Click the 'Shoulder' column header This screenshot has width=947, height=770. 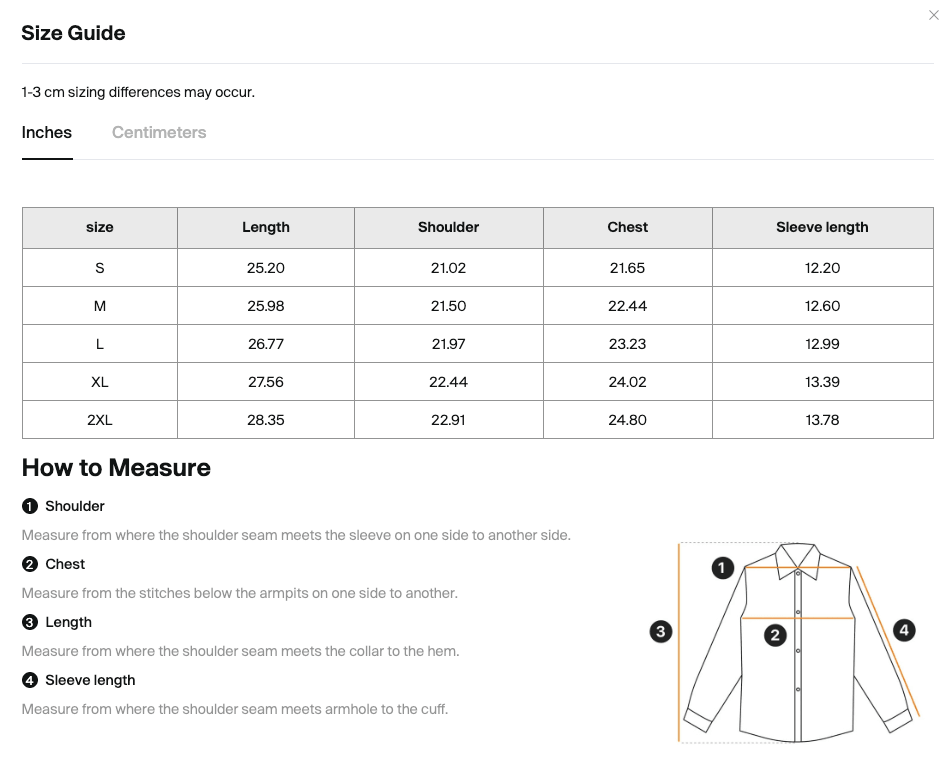tap(448, 228)
